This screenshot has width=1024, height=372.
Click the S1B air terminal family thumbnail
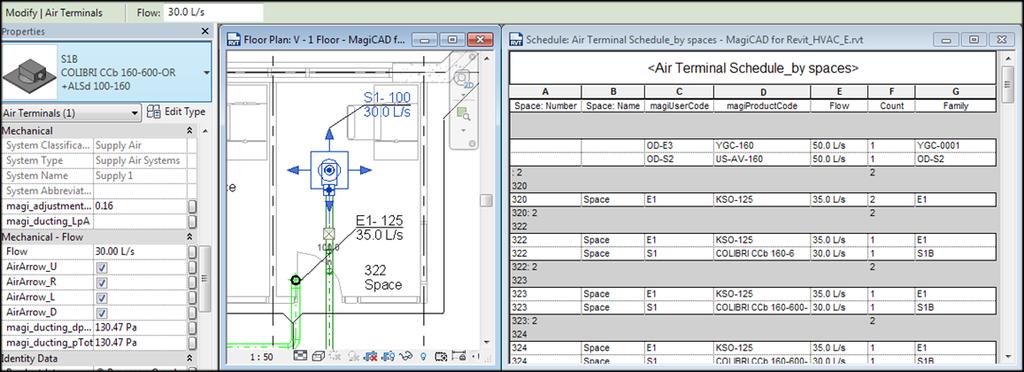click(x=29, y=73)
